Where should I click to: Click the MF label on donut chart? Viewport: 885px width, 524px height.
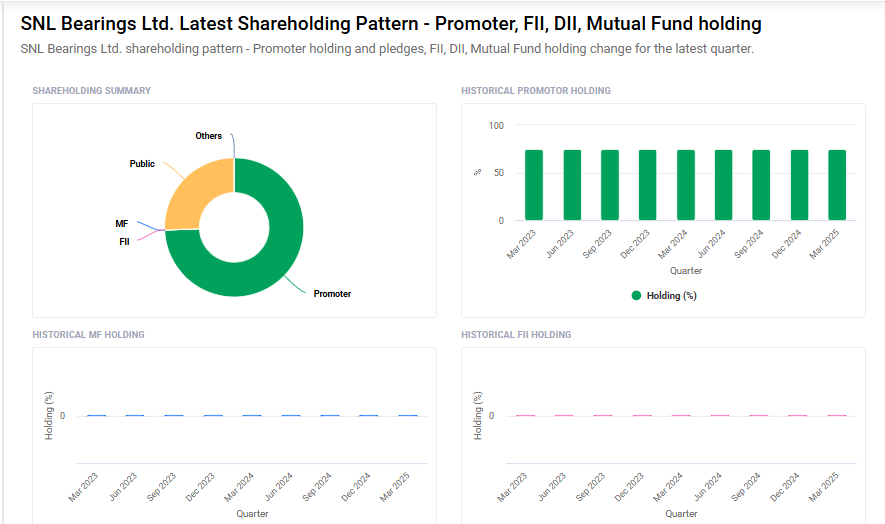[121, 224]
